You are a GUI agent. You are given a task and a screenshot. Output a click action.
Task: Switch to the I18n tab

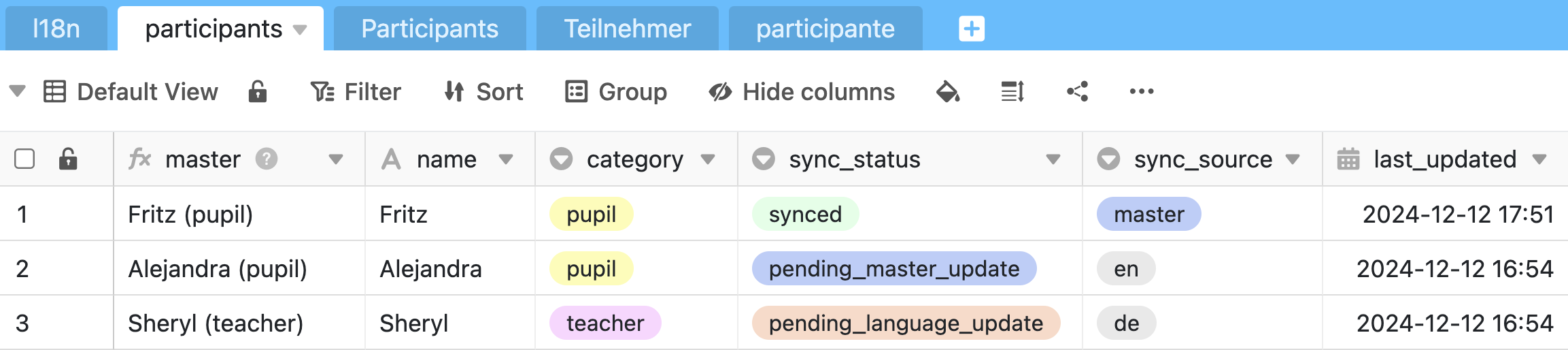(x=56, y=29)
